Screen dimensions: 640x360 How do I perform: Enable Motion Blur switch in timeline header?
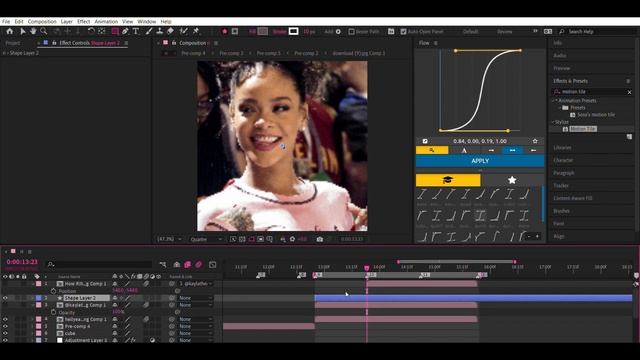pyautogui.click(x=199, y=264)
